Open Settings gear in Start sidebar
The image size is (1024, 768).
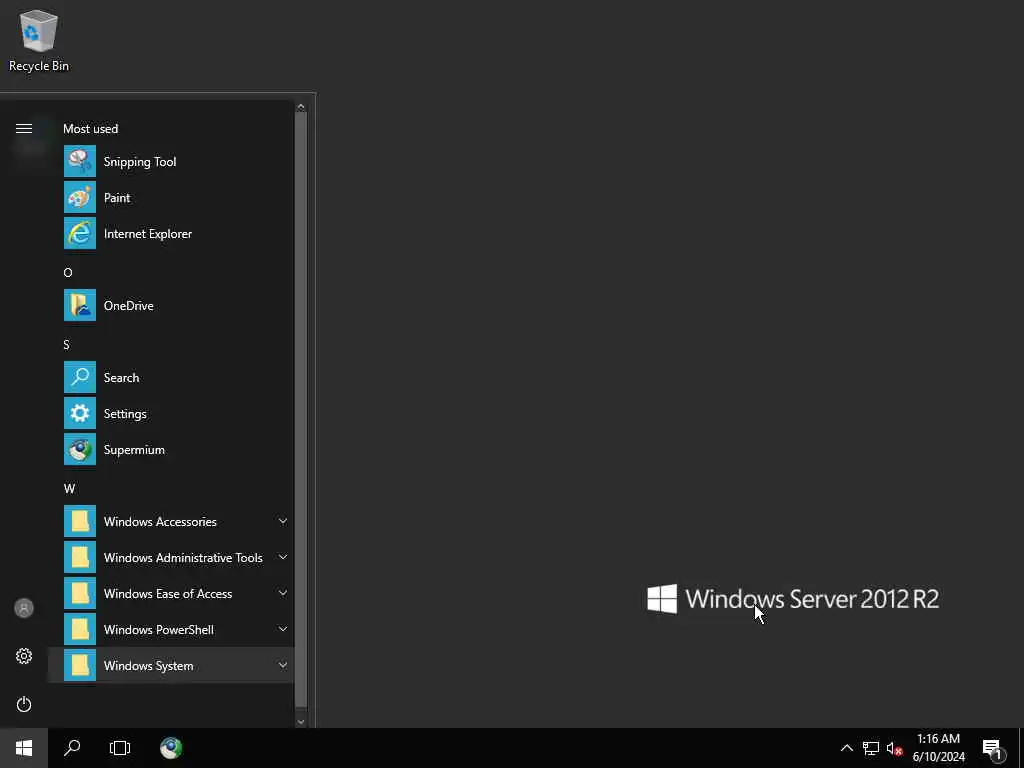pos(24,656)
